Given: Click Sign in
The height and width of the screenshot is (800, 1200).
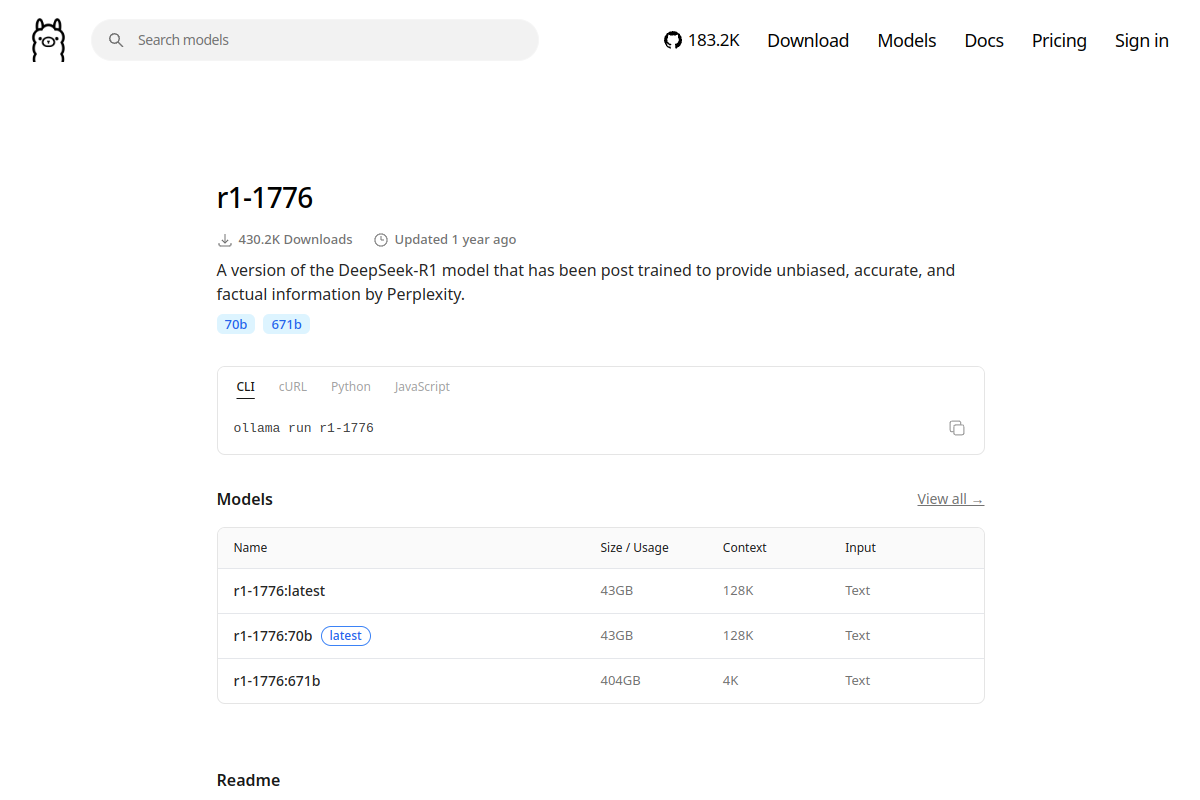Looking at the screenshot, I should point(1142,40).
